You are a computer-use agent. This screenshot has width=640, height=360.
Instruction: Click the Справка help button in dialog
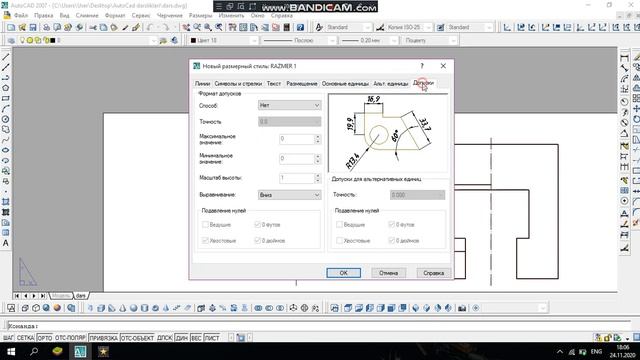[x=433, y=273]
